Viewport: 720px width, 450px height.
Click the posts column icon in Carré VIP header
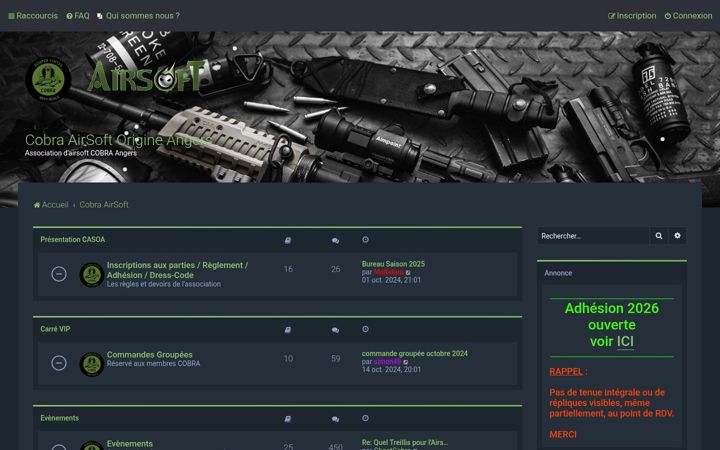[x=336, y=330]
